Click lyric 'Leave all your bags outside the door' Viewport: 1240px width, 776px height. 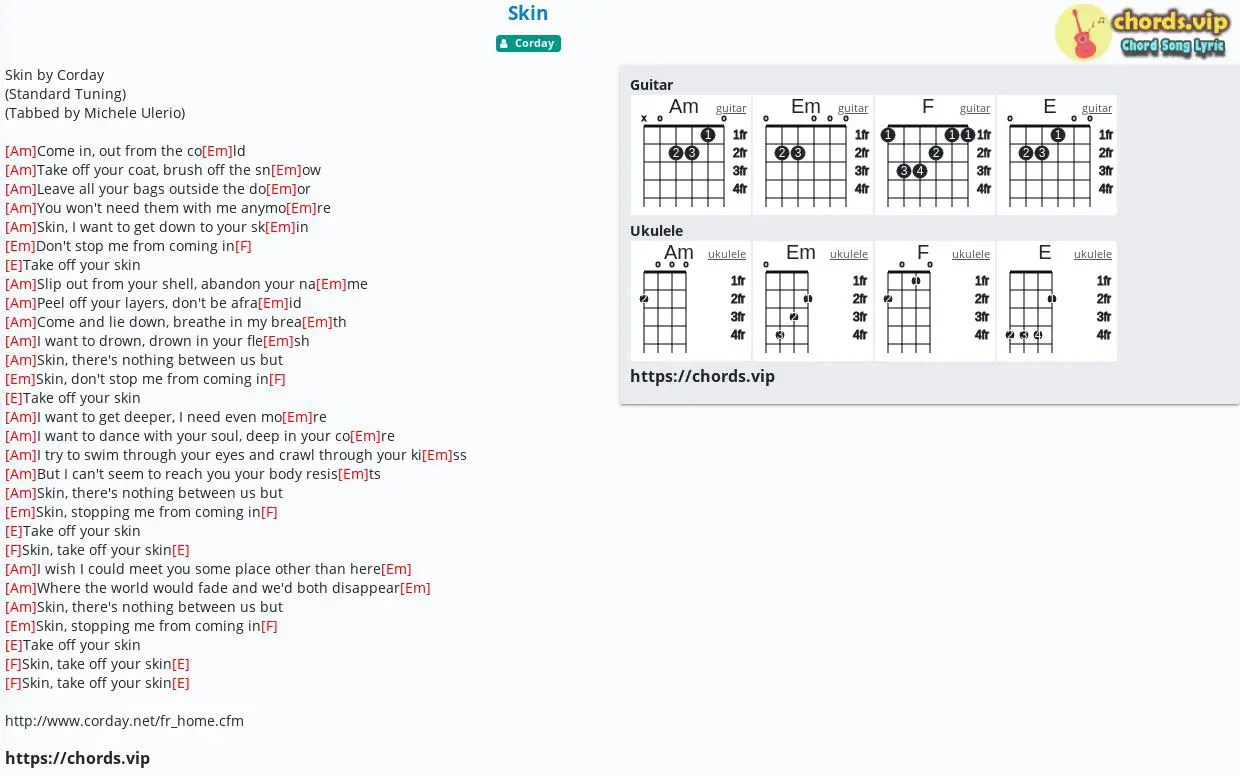coord(158,189)
